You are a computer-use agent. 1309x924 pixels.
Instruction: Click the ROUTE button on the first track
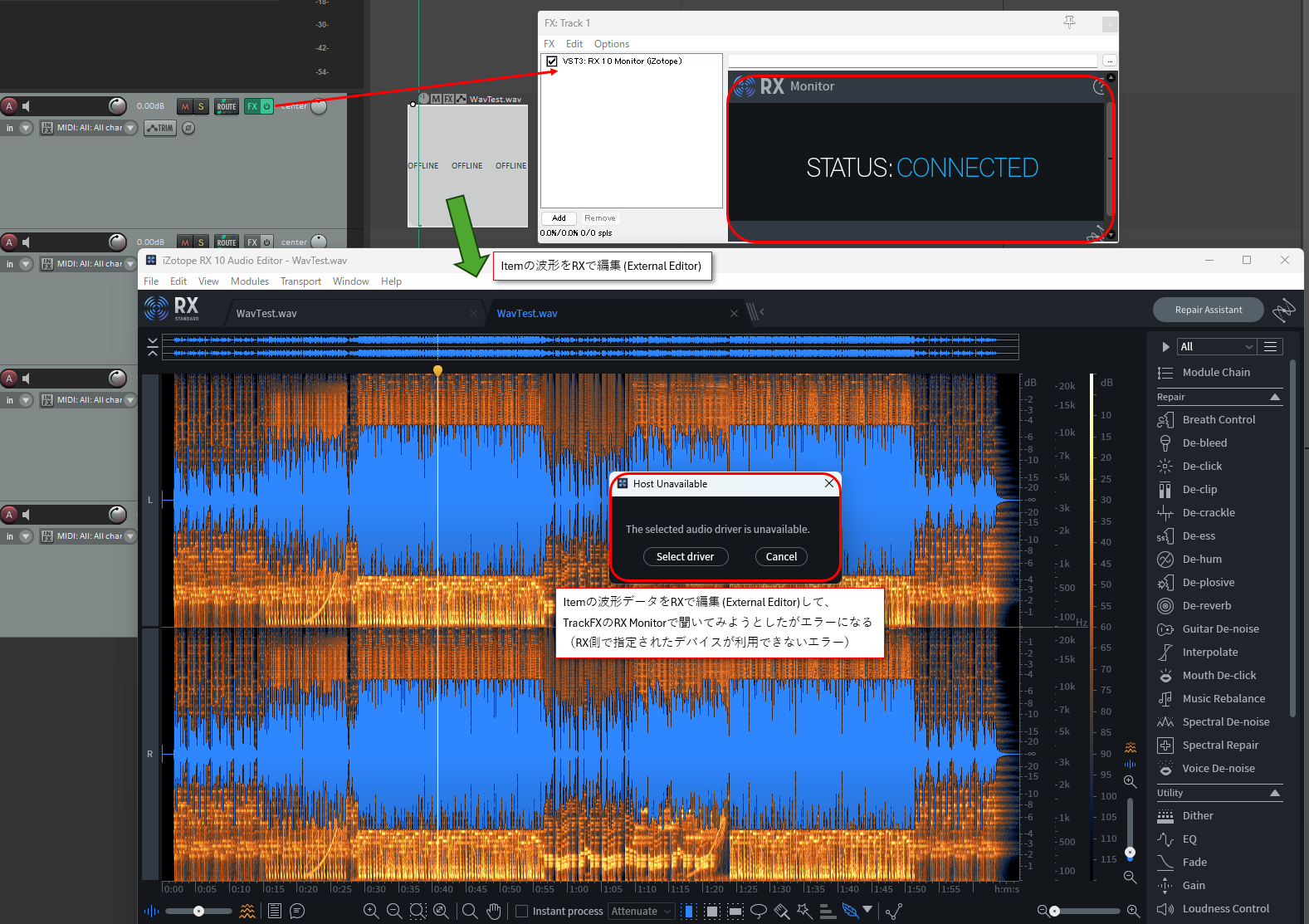[x=227, y=106]
